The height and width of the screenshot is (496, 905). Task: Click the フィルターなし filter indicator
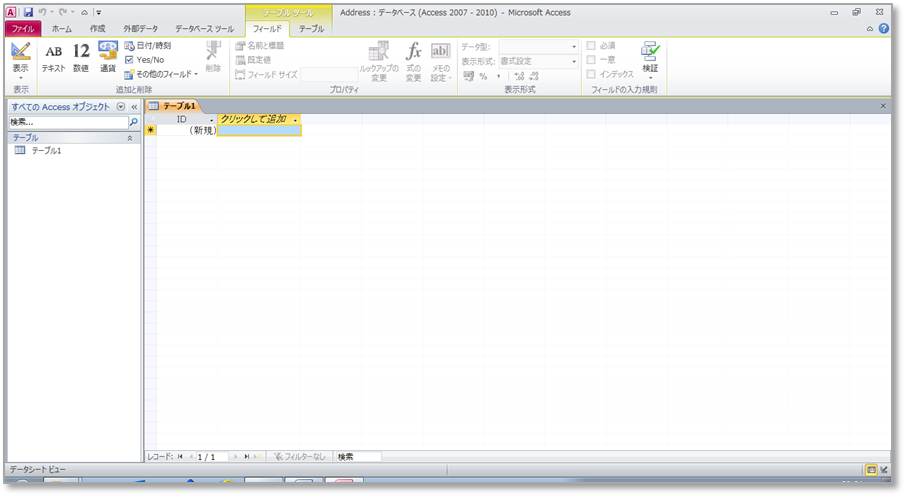pos(299,457)
